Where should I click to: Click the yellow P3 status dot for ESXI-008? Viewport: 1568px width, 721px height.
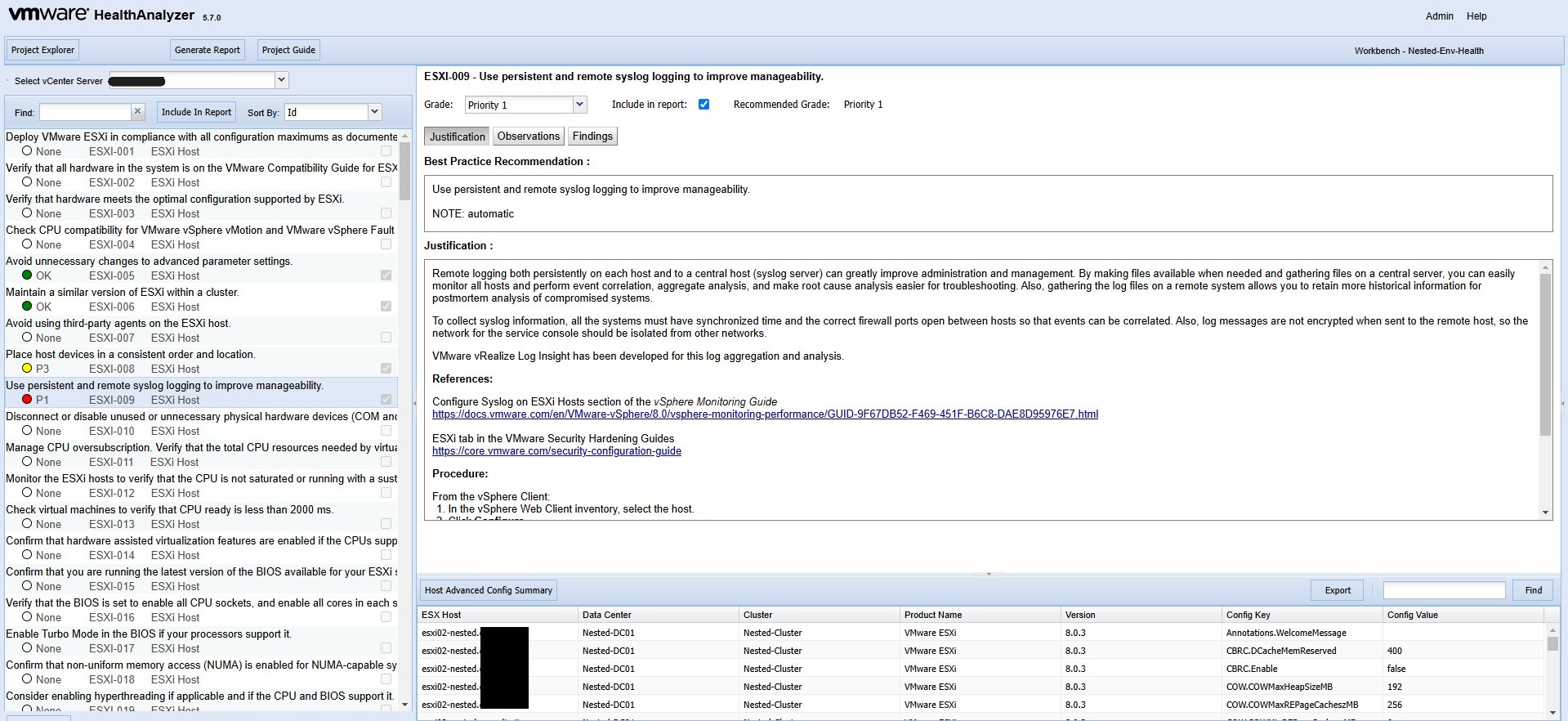[27, 369]
